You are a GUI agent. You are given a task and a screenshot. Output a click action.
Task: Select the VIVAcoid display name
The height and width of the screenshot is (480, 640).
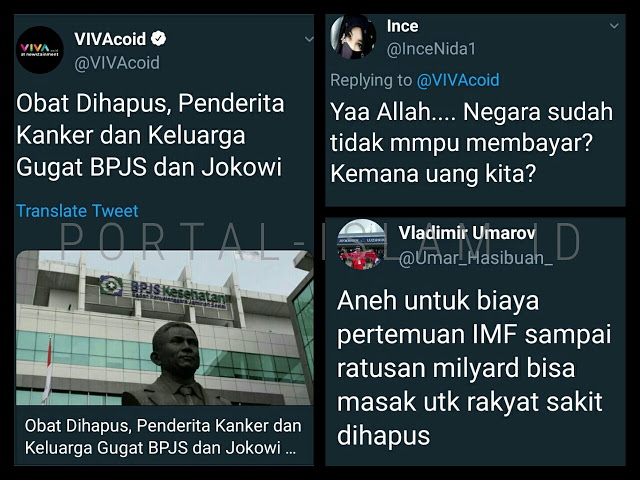coord(110,39)
